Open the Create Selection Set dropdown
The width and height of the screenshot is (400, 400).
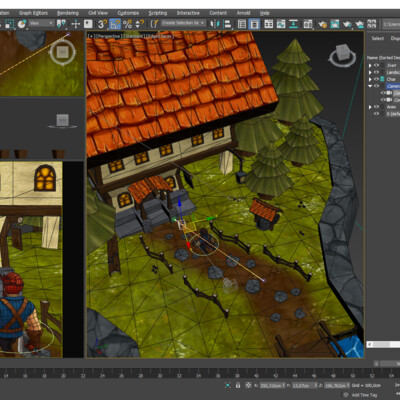[183, 23]
